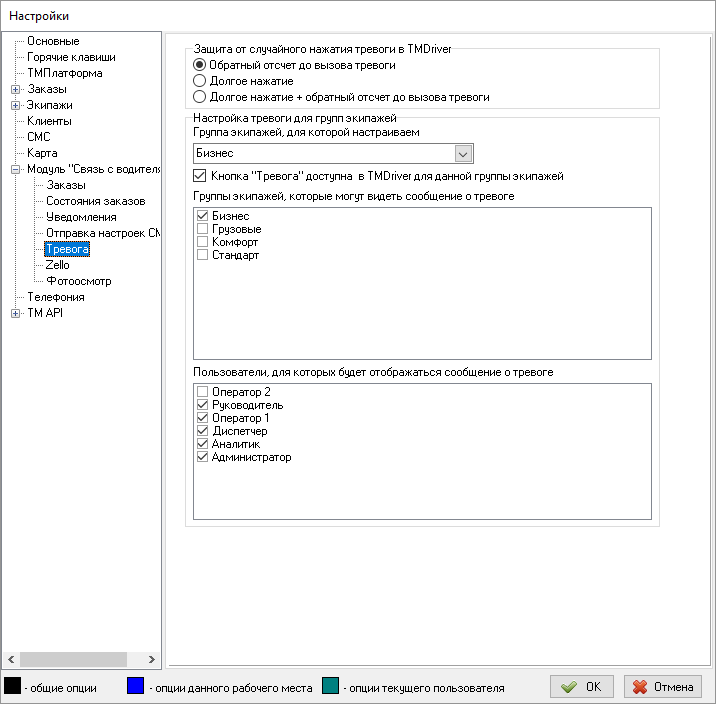The height and width of the screenshot is (704, 716).
Task: Toggle the Грузовые crew group checkbox
Action: click(204, 229)
